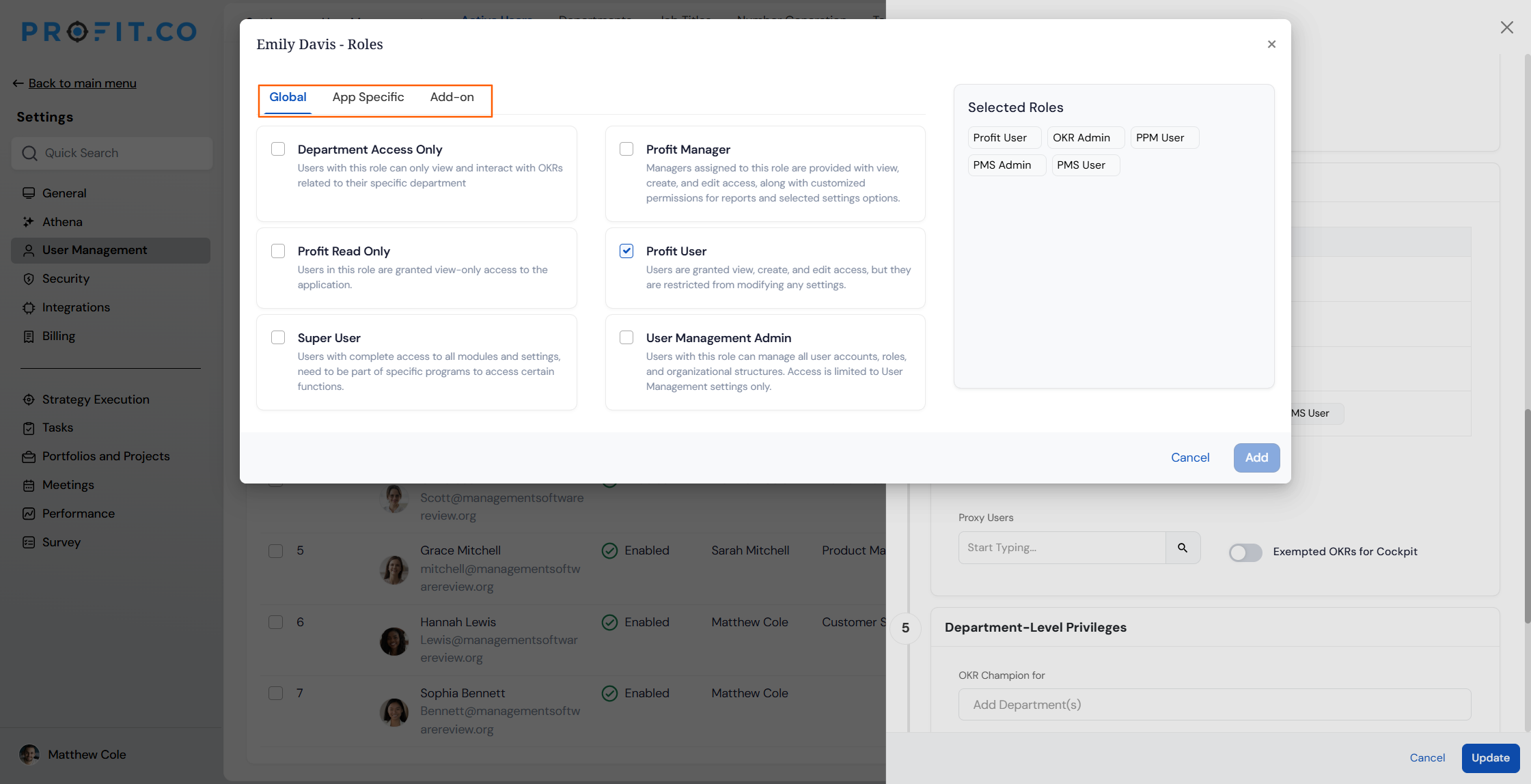The image size is (1531, 784).
Task: Click the Security shield icon
Action: click(x=29, y=279)
